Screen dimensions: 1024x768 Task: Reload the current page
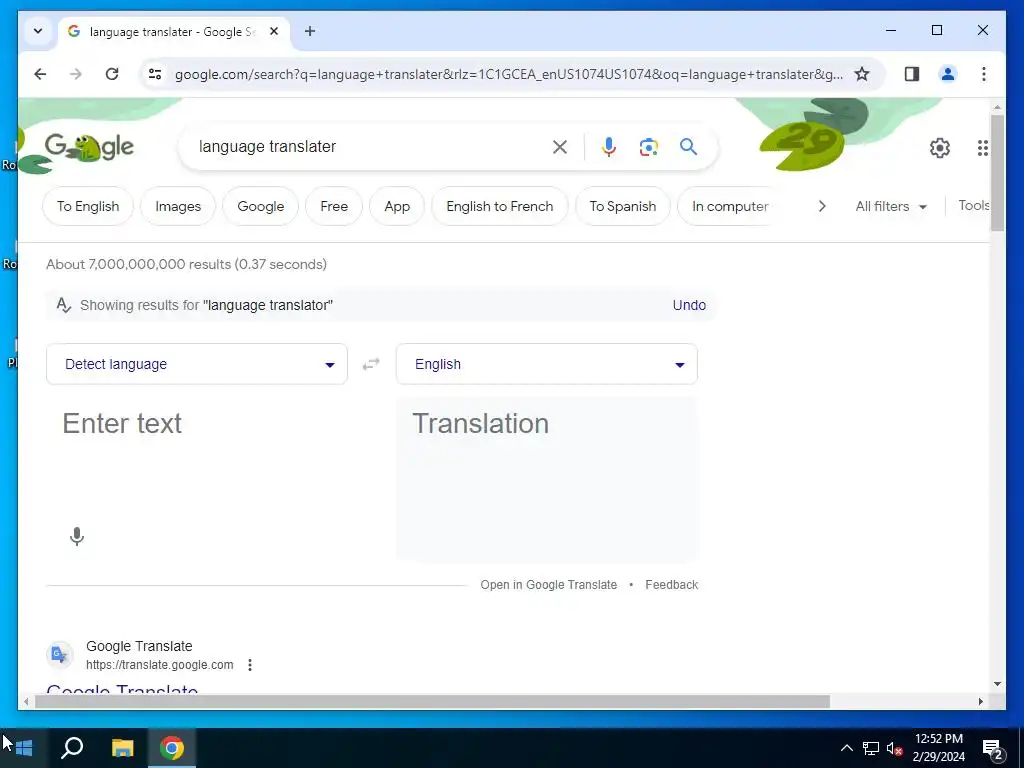pos(112,74)
